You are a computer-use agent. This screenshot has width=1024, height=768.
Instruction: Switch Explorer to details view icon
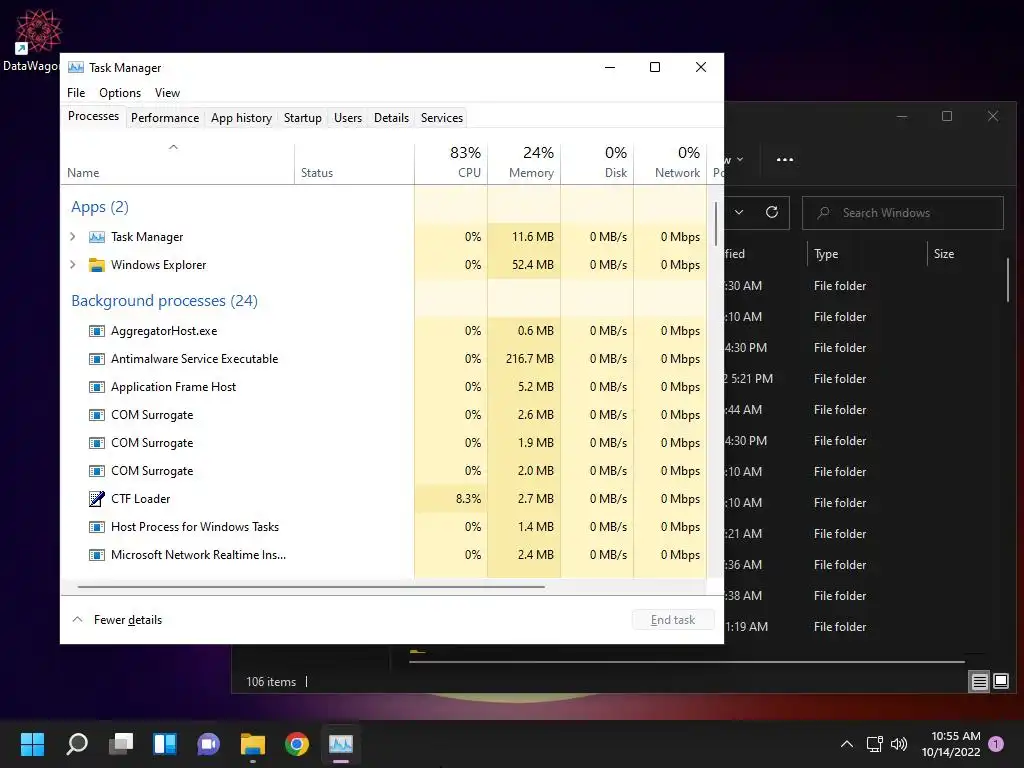(980, 682)
